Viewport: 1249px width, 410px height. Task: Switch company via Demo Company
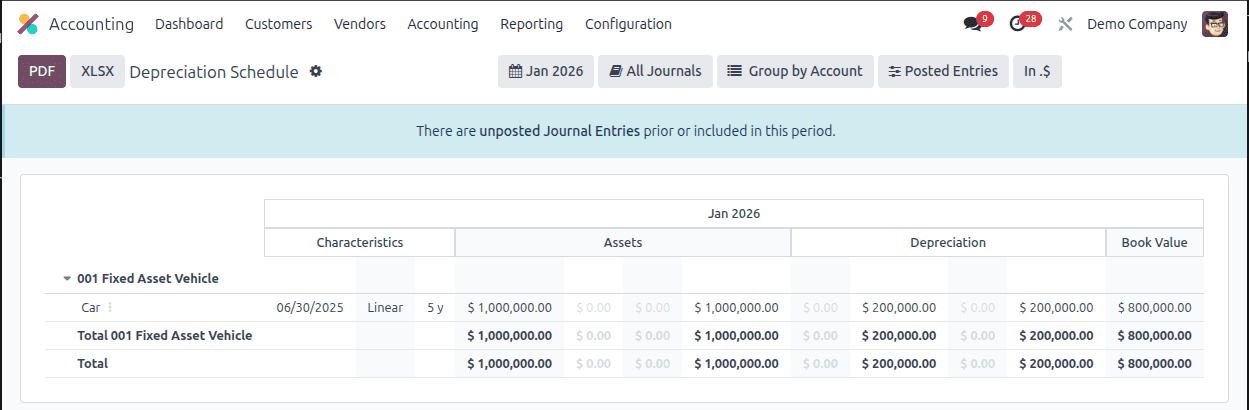click(x=1137, y=24)
